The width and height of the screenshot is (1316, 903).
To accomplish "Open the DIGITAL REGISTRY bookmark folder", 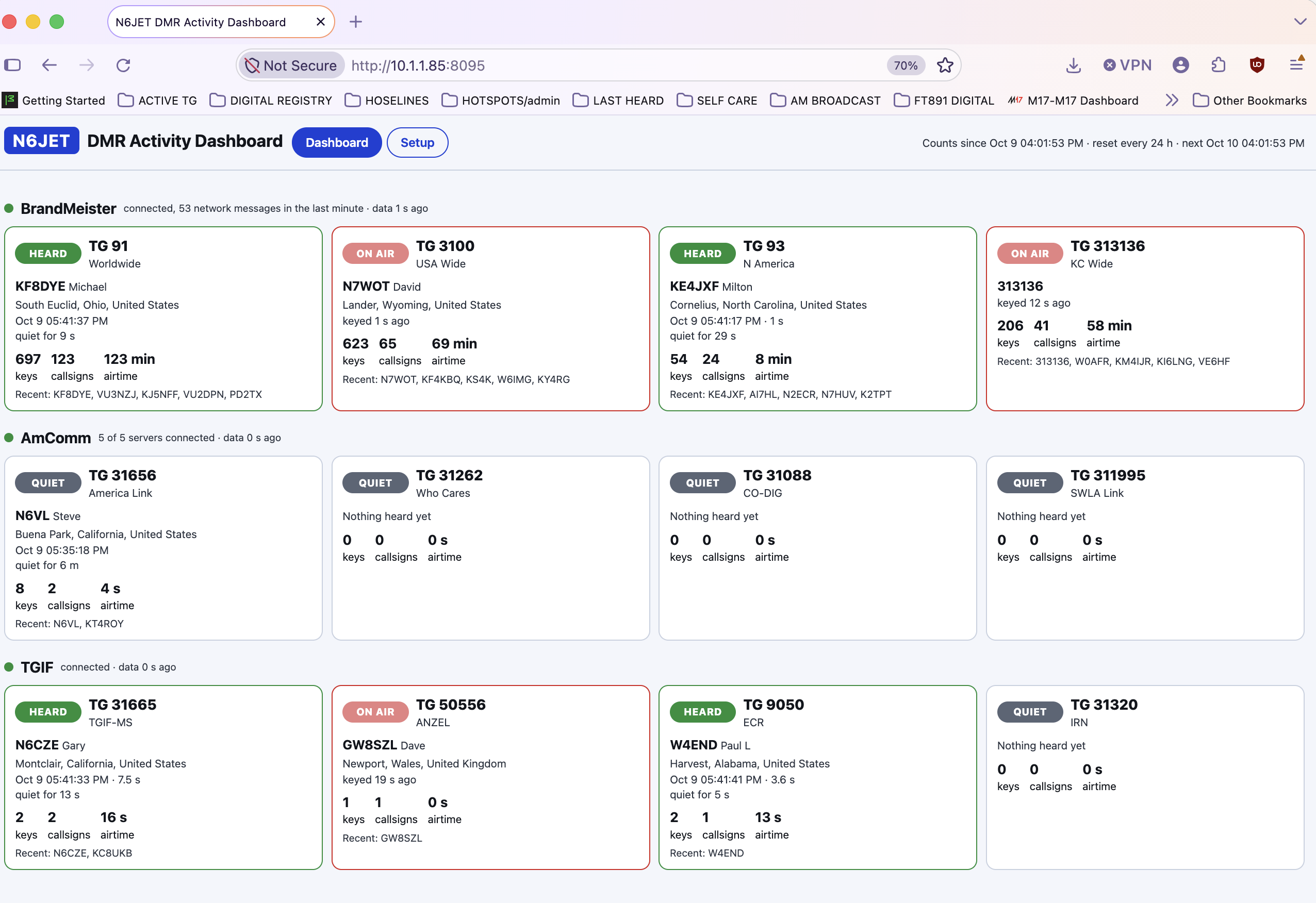I will pos(271,101).
